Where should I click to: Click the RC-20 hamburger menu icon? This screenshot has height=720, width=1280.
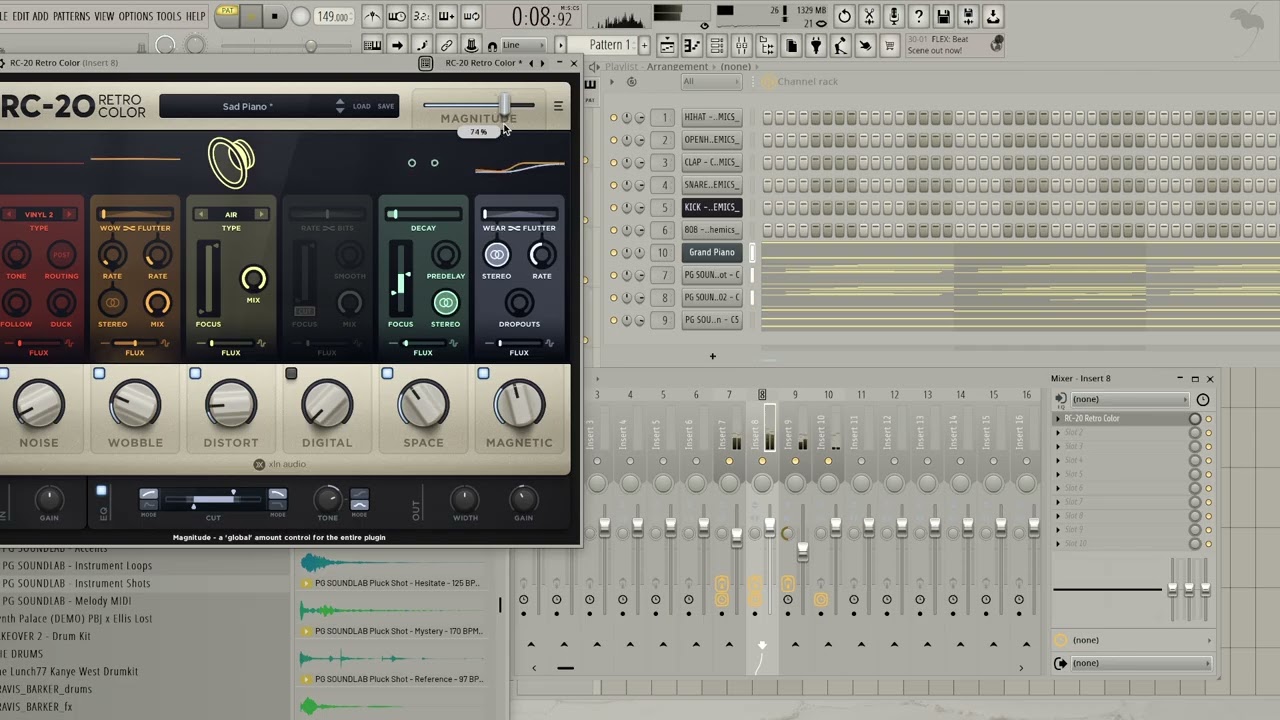click(x=558, y=106)
